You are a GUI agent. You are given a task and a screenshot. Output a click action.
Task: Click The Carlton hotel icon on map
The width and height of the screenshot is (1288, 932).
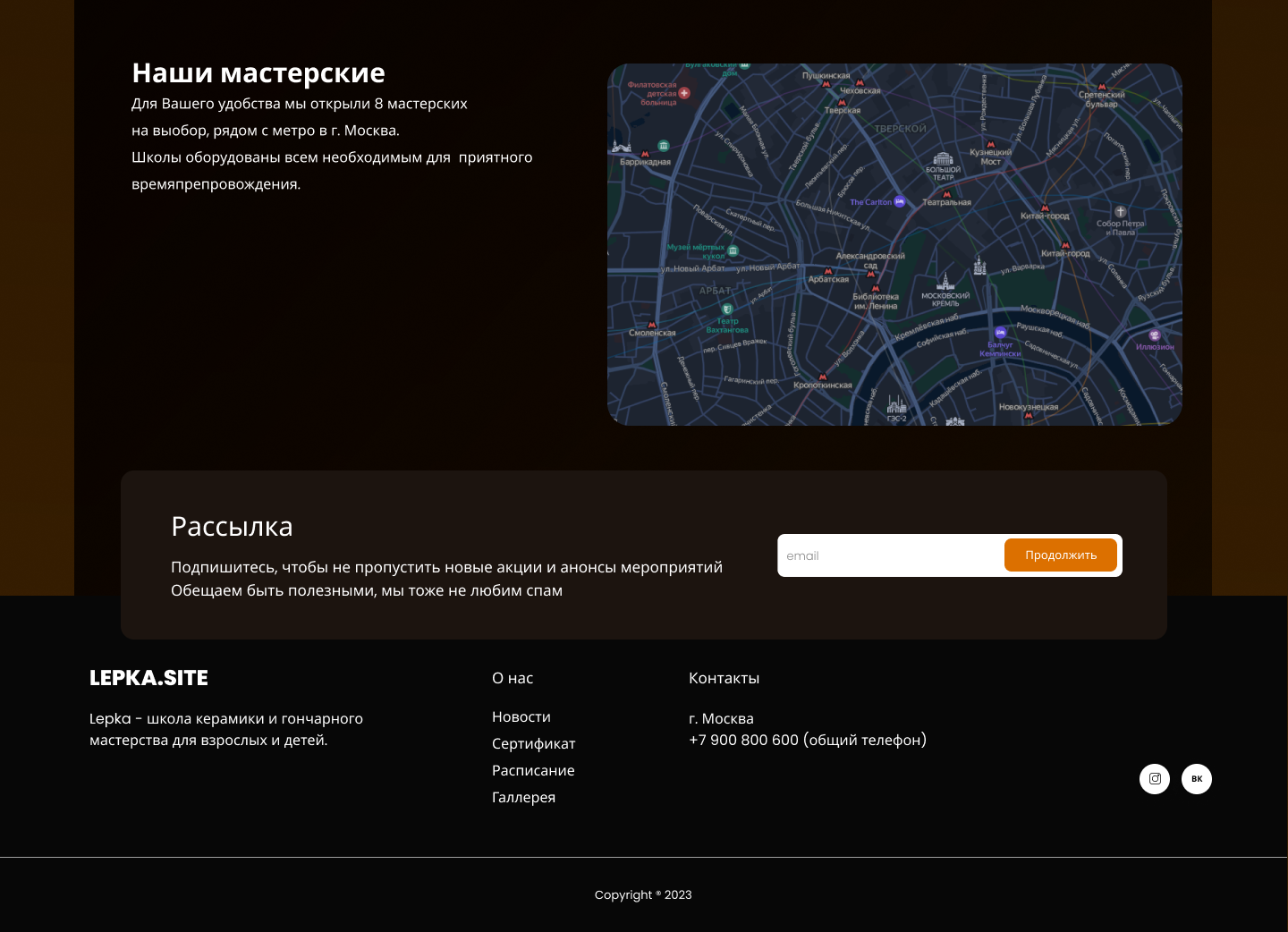pos(900,202)
